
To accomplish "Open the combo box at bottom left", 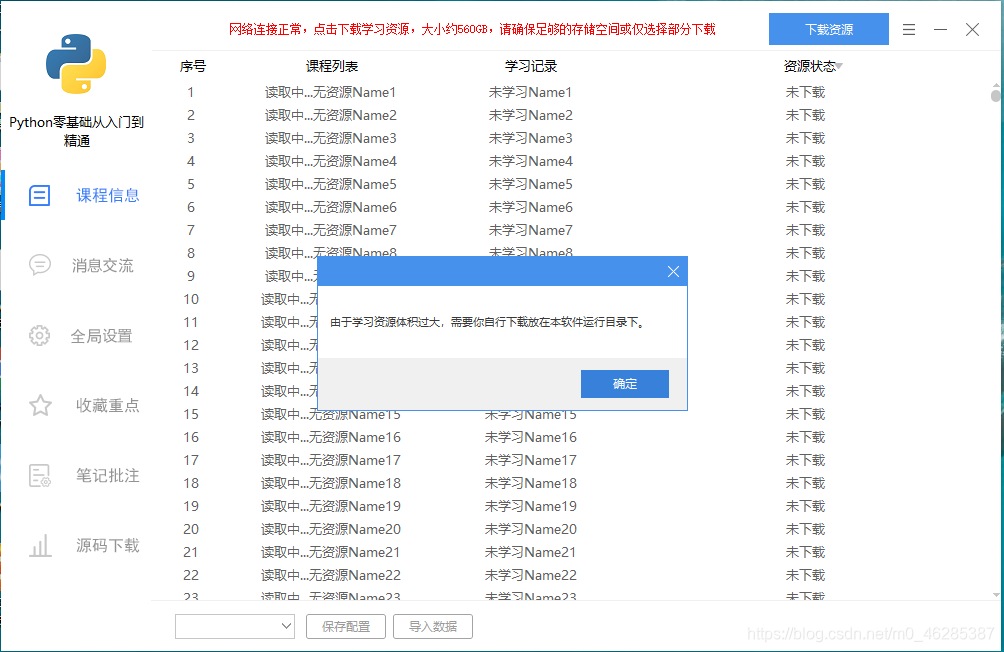I will [236, 626].
